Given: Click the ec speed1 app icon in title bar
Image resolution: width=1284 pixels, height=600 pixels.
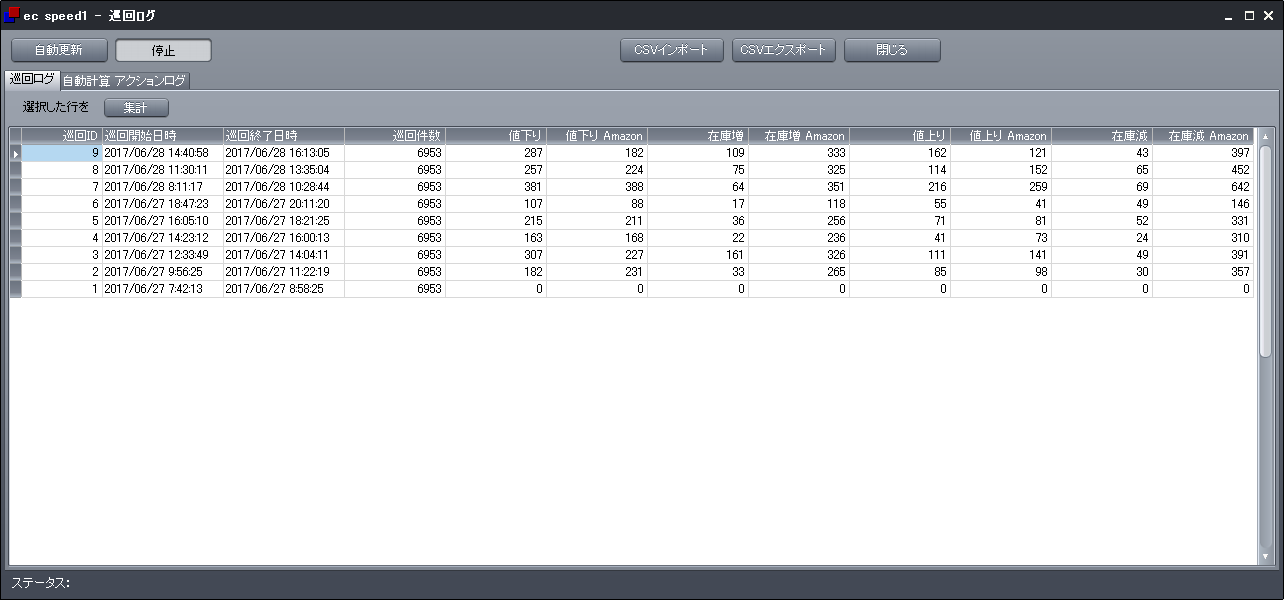Looking at the screenshot, I should [x=11, y=15].
